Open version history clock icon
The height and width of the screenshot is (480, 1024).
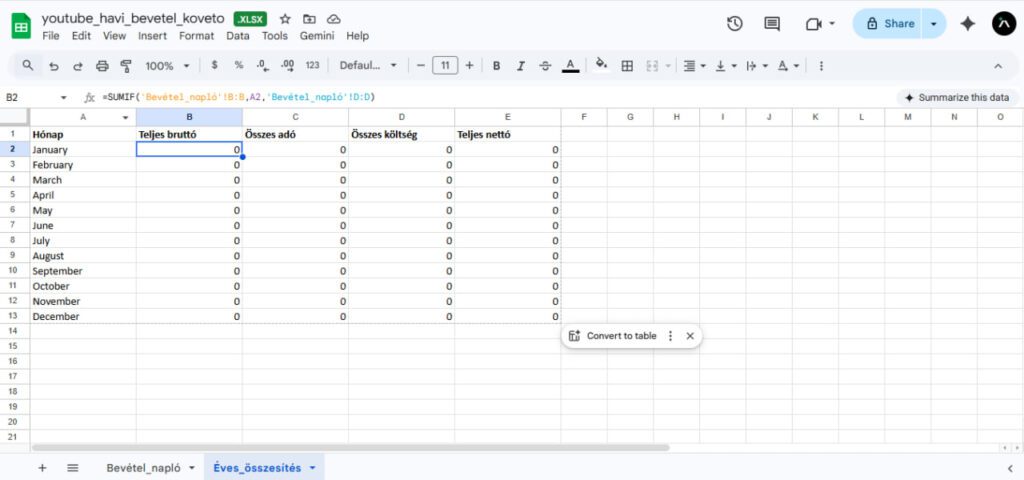pos(735,24)
